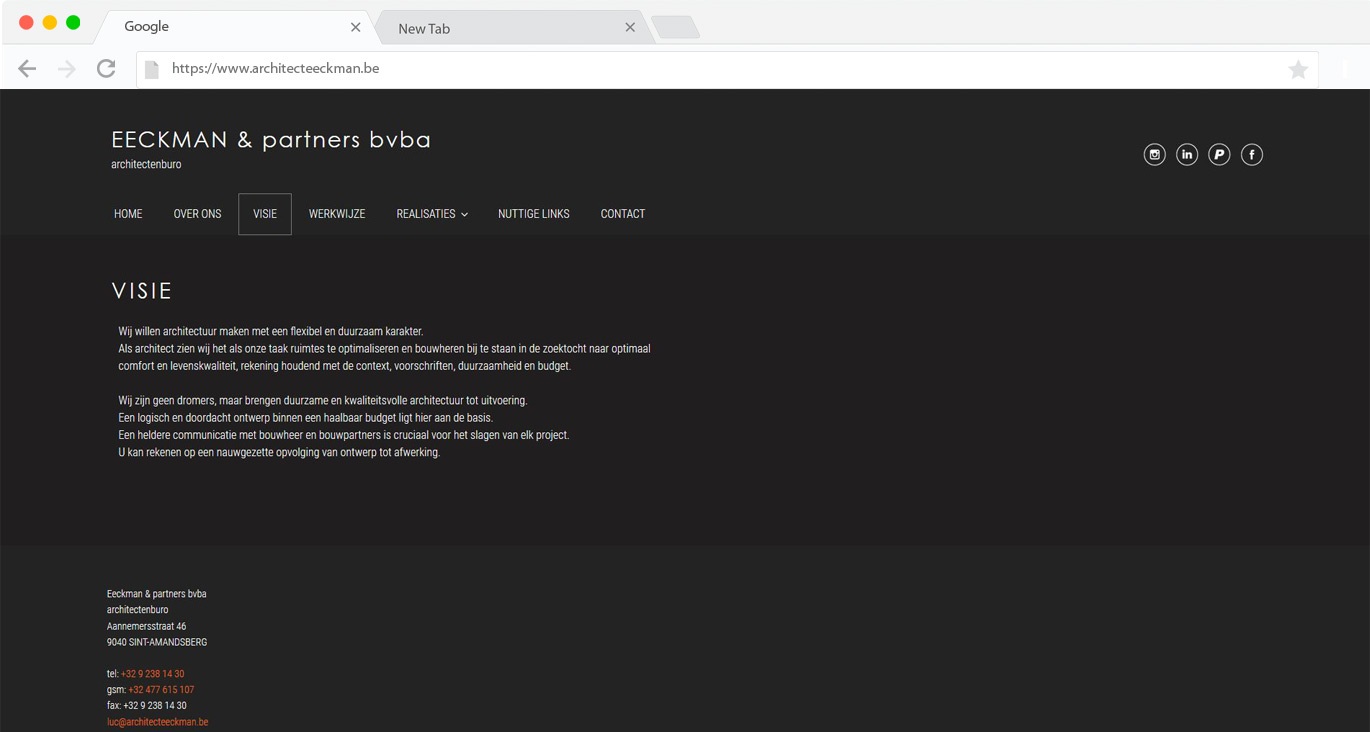Call the tel number +32 9 238 14 30
The image size is (1370, 732).
[152, 674]
